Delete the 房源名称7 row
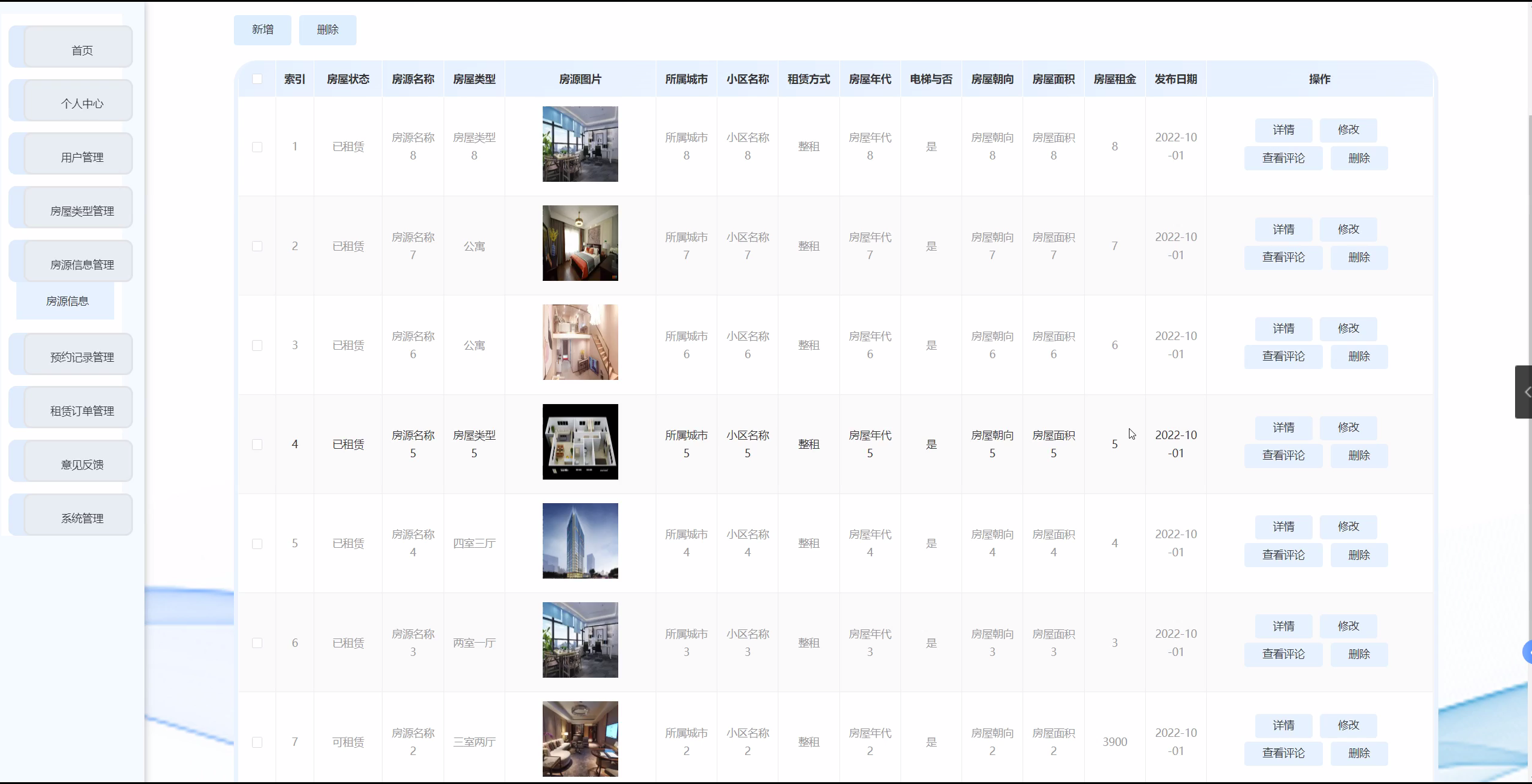The image size is (1532, 784). pyautogui.click(x=1359, y=257)
